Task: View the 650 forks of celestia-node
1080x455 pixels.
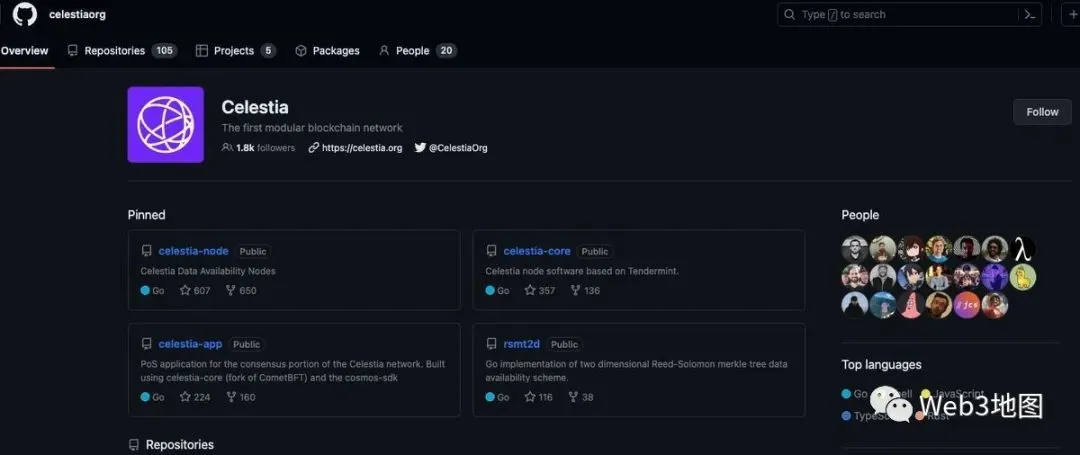Action: click(x=241, y=290)
